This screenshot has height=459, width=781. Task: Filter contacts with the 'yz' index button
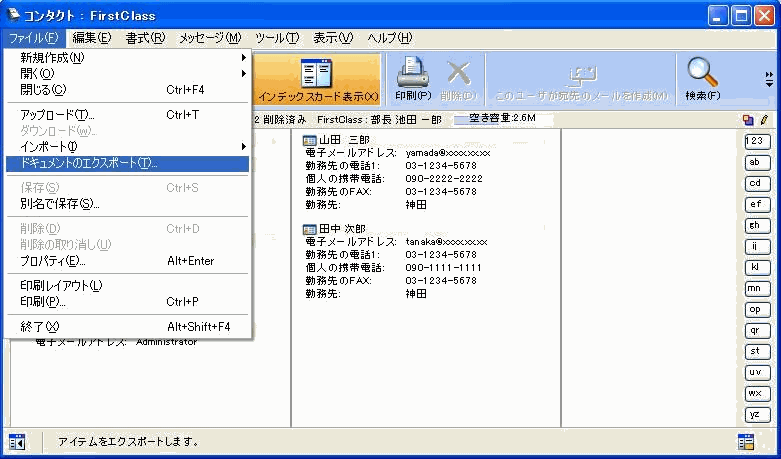757,414
